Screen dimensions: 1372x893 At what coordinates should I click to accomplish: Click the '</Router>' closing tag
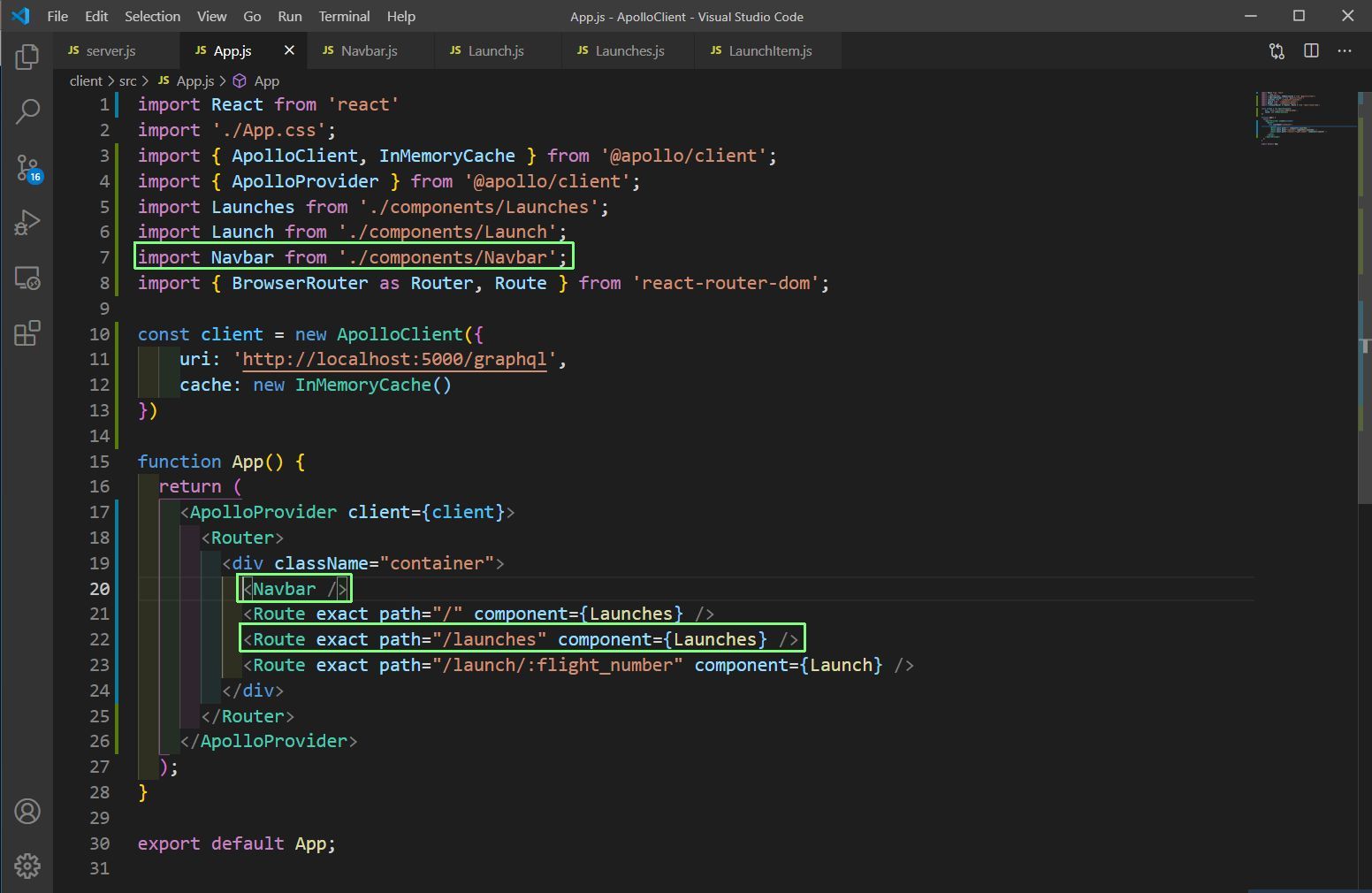point(248,716)
